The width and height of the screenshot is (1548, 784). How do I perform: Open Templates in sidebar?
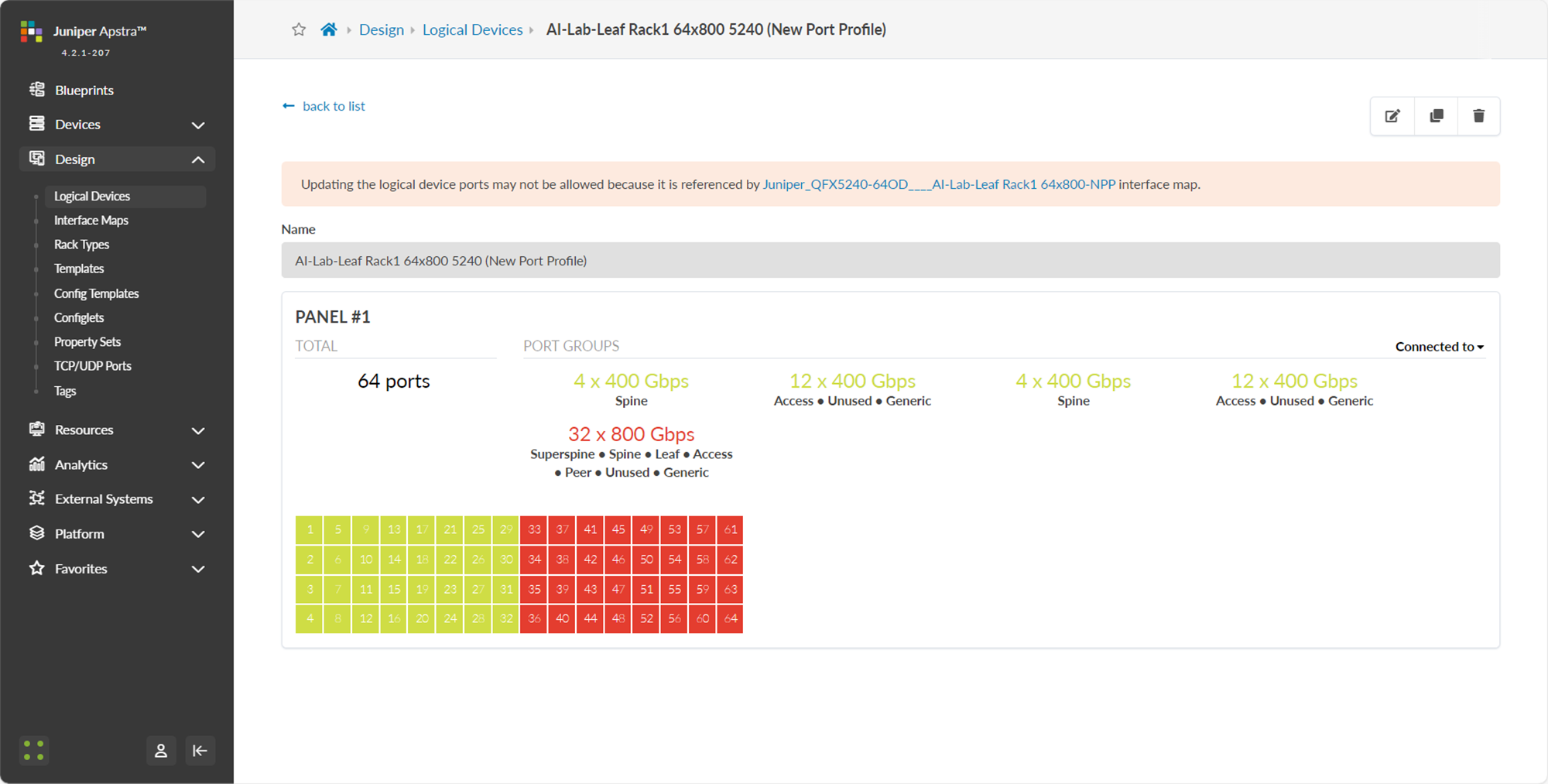coord(79,269)
